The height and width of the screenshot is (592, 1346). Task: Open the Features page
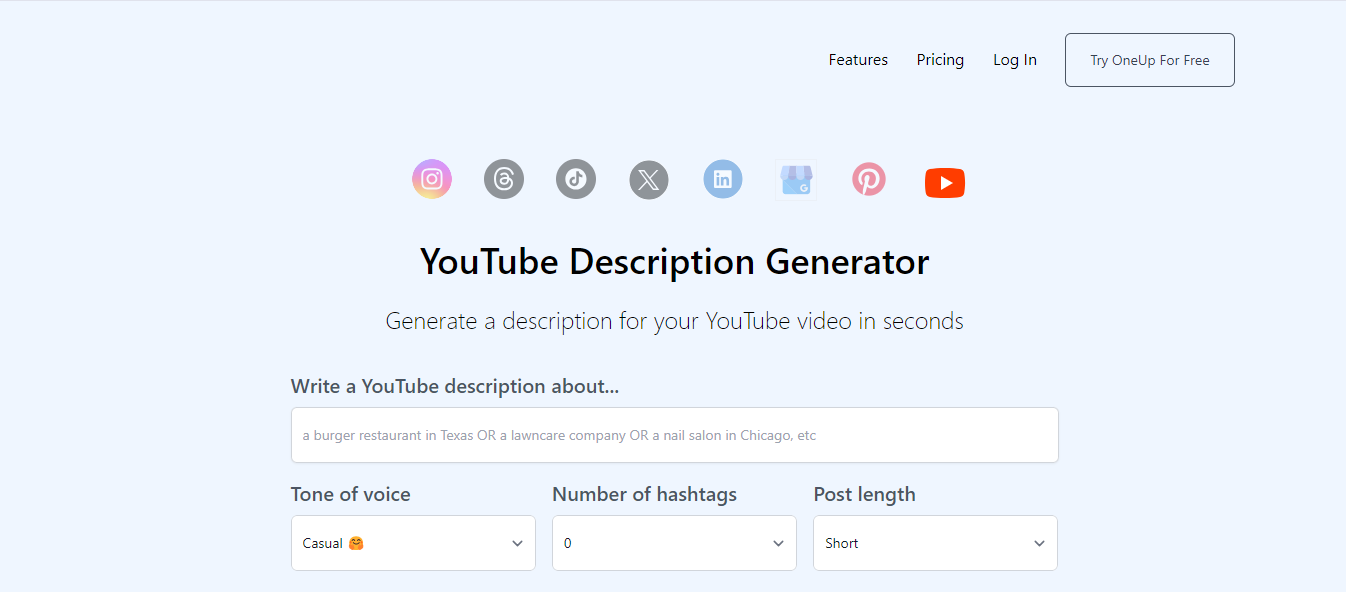(858, 60)
